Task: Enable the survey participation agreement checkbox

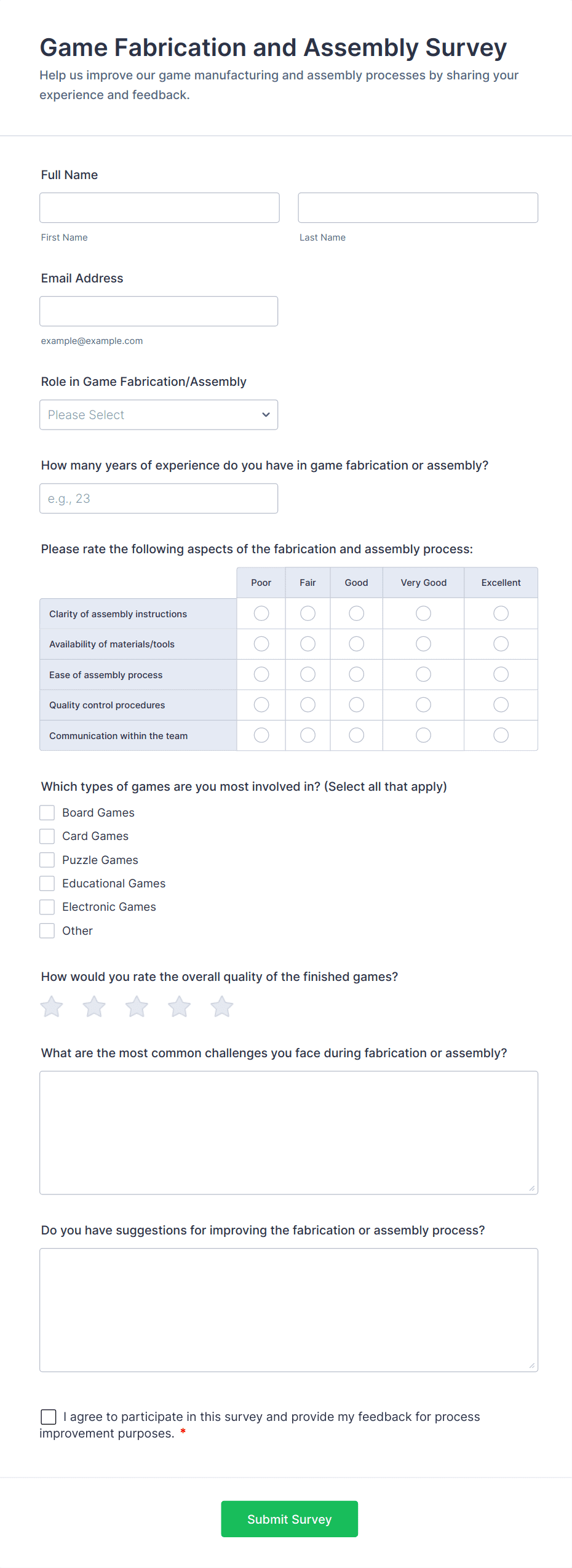Action: point(49,1417)
